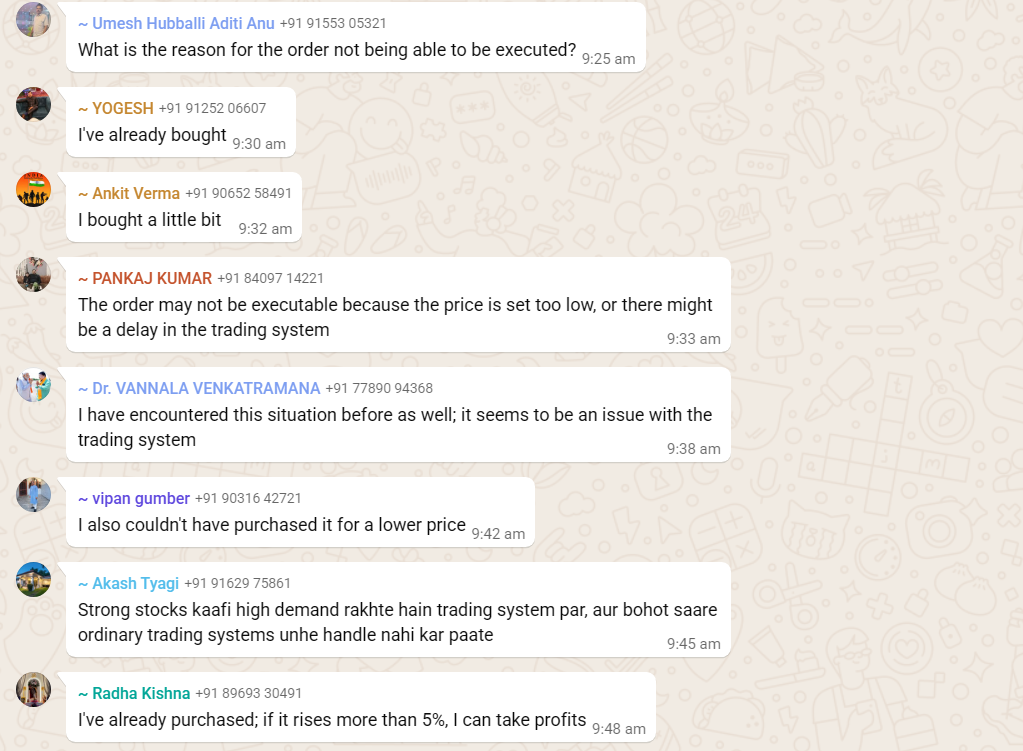Open contact via name Akash Tyagi
The height and width of the screenshot is (751, 1023).
[135, 583]
